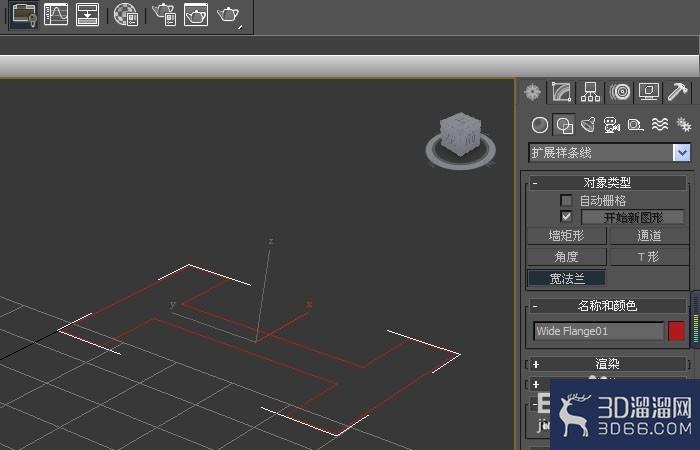The width and height of the screenshot is (700, 450).
Task: Select the Systems category icon
Action: (x=683, y=125)
